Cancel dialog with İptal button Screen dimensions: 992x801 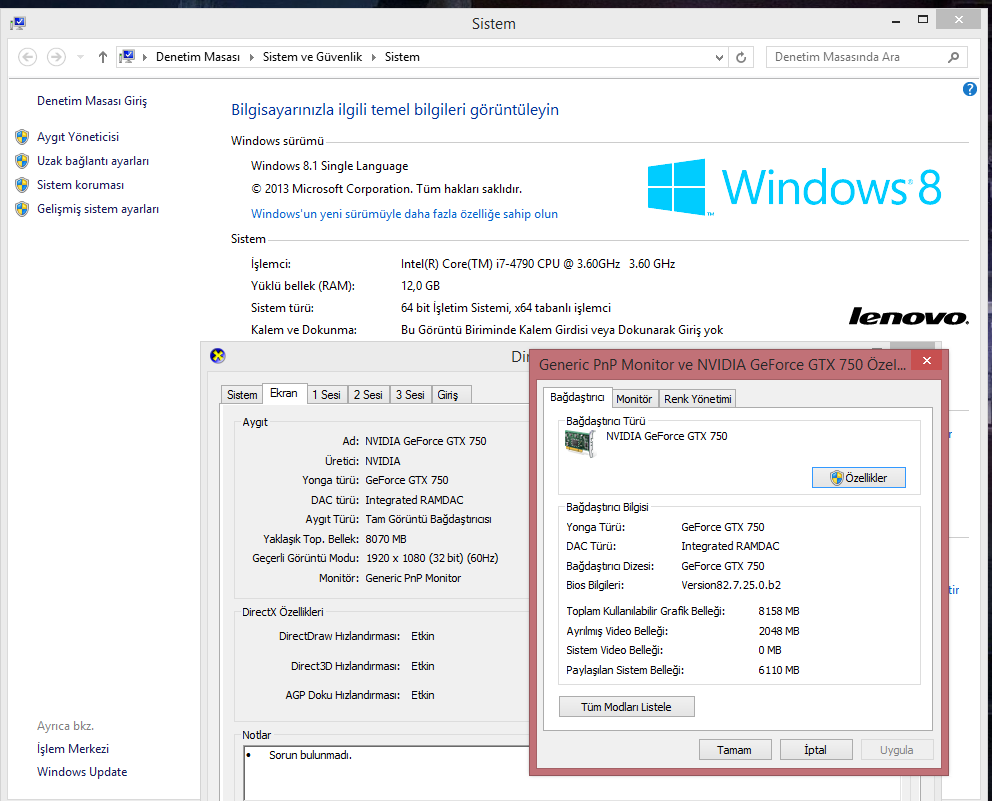(815, 750)
